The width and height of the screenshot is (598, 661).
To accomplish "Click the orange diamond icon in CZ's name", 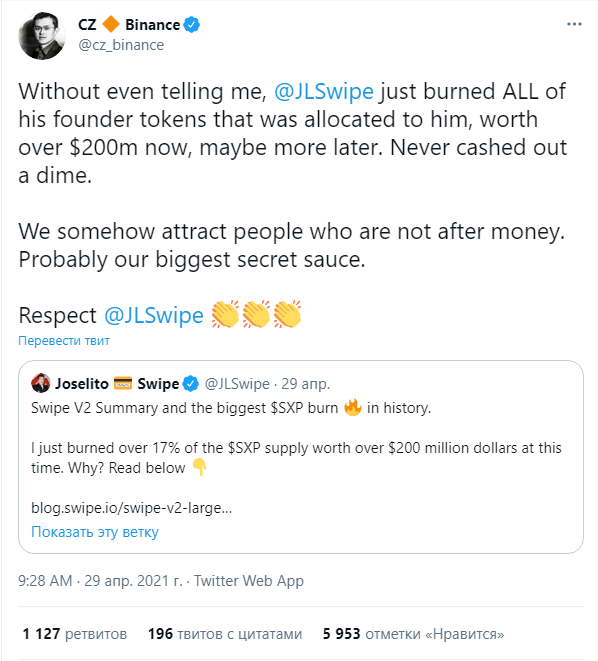I will tap(111, 24).
